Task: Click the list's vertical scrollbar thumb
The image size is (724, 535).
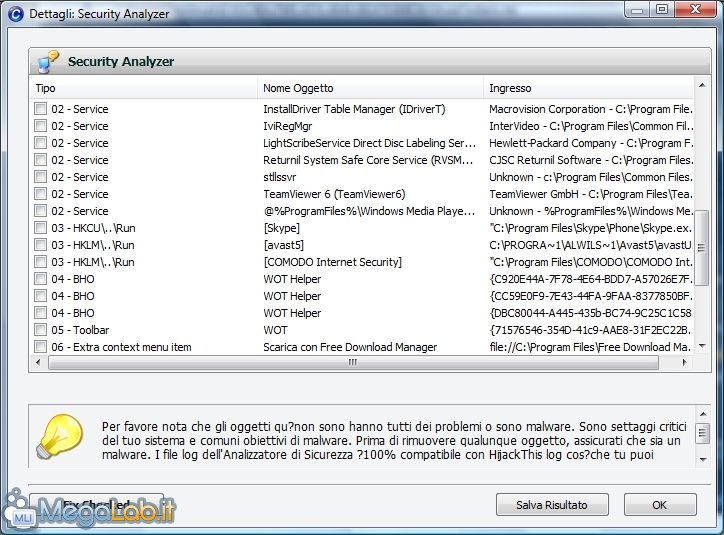Action: (702, 248)
